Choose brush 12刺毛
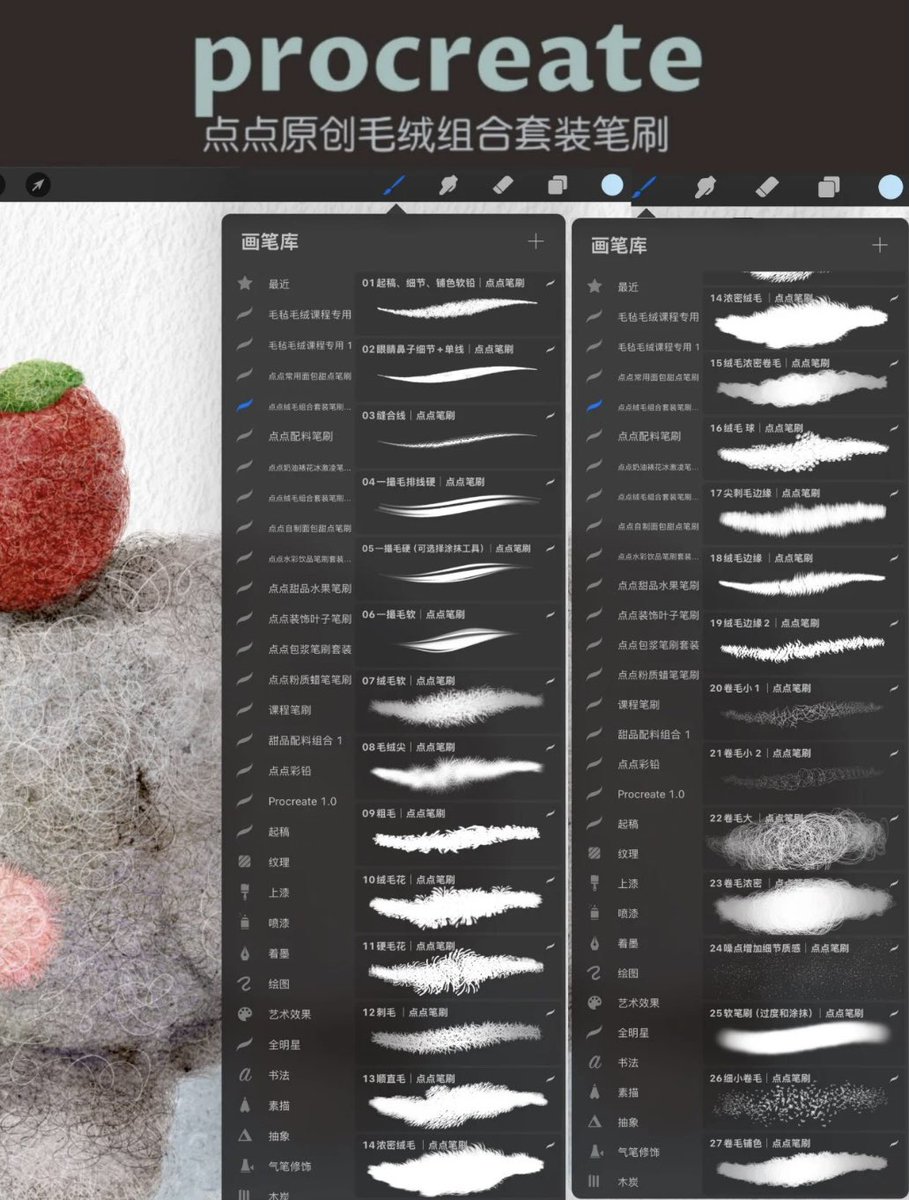This screenshot has width=909, height=1200. click(x=460, y=1032)
